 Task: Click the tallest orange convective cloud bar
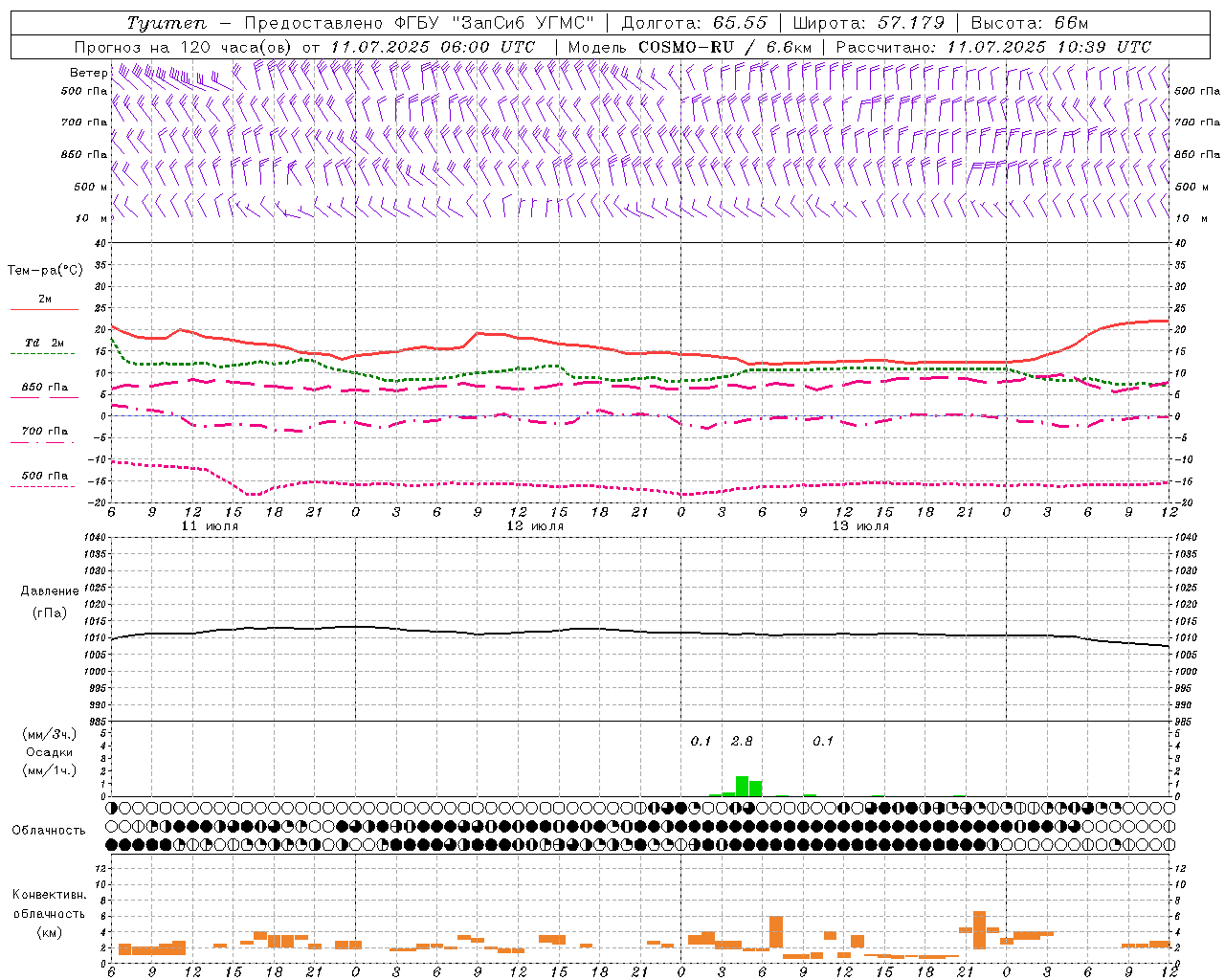(x=979, y=929)
